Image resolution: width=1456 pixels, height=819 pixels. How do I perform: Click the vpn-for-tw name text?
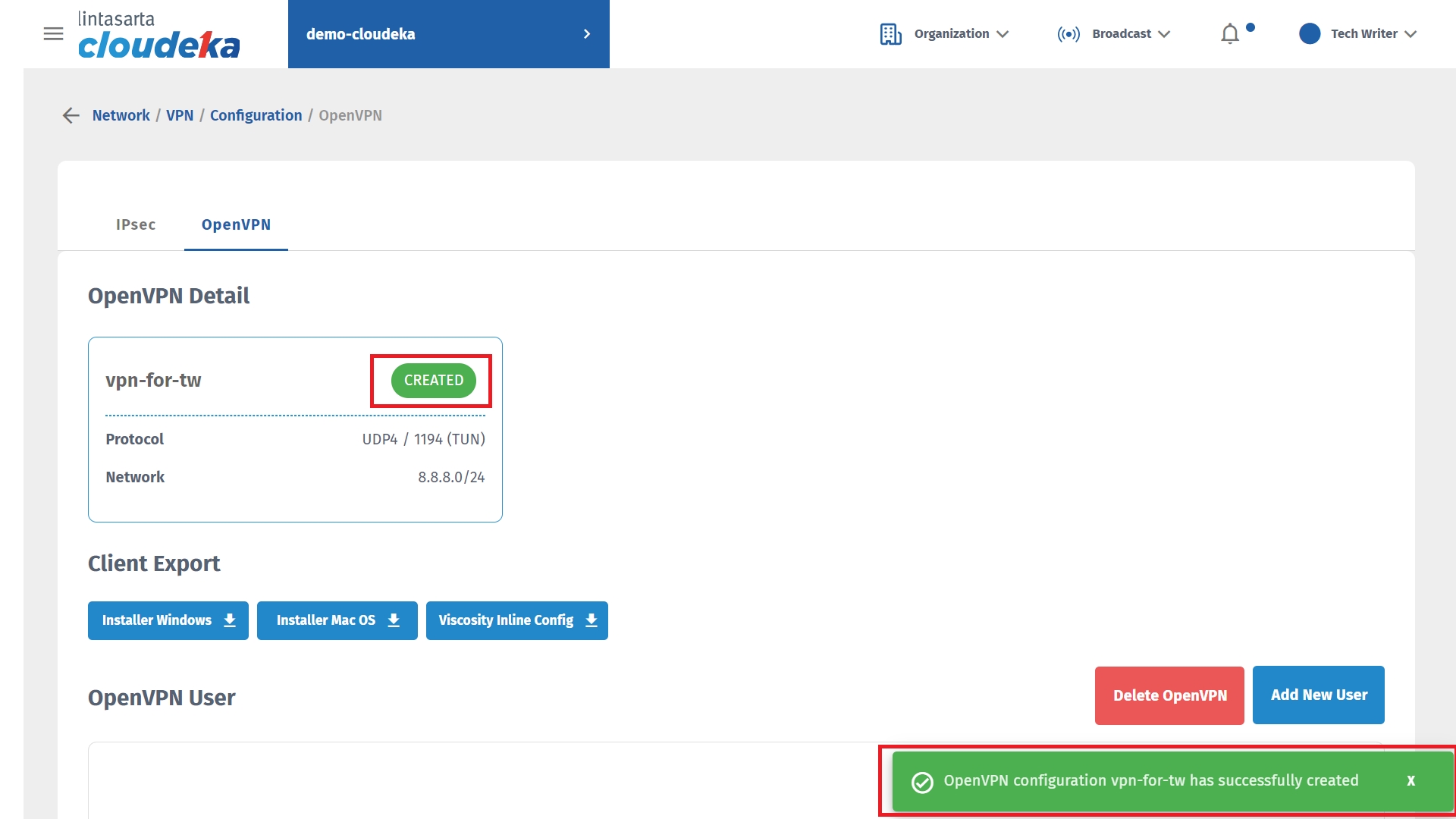pos(153,380)
